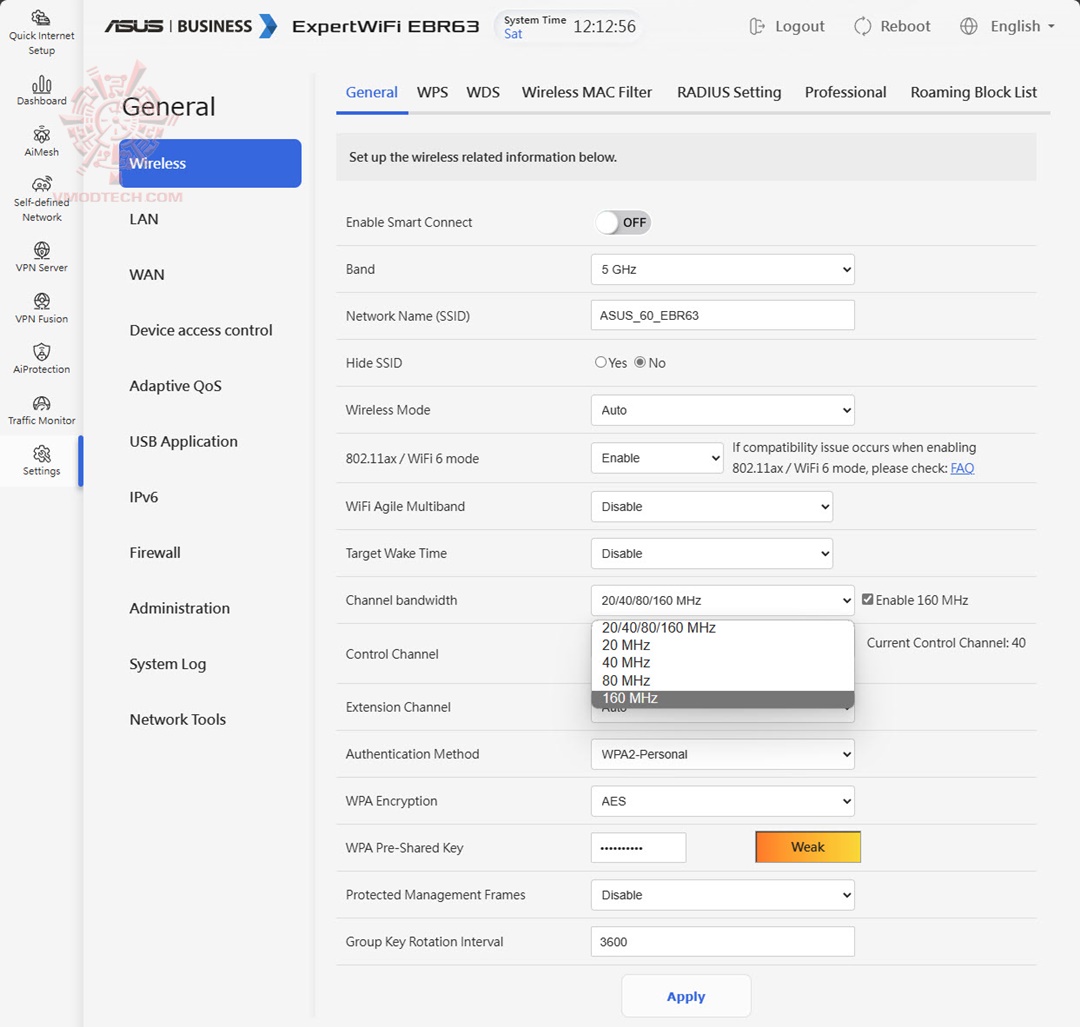Viewport: 1080px width, 1027px height.
Task: Click WPA Pre-Shared Key field
Action: tap(638, 848)
